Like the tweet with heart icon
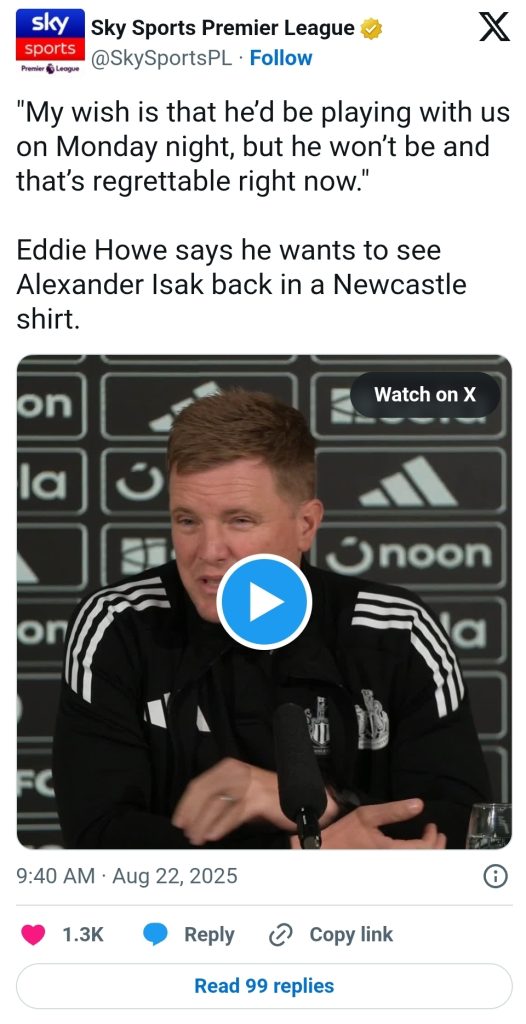This screenshot has width=526, height=1024. (33, 935)
